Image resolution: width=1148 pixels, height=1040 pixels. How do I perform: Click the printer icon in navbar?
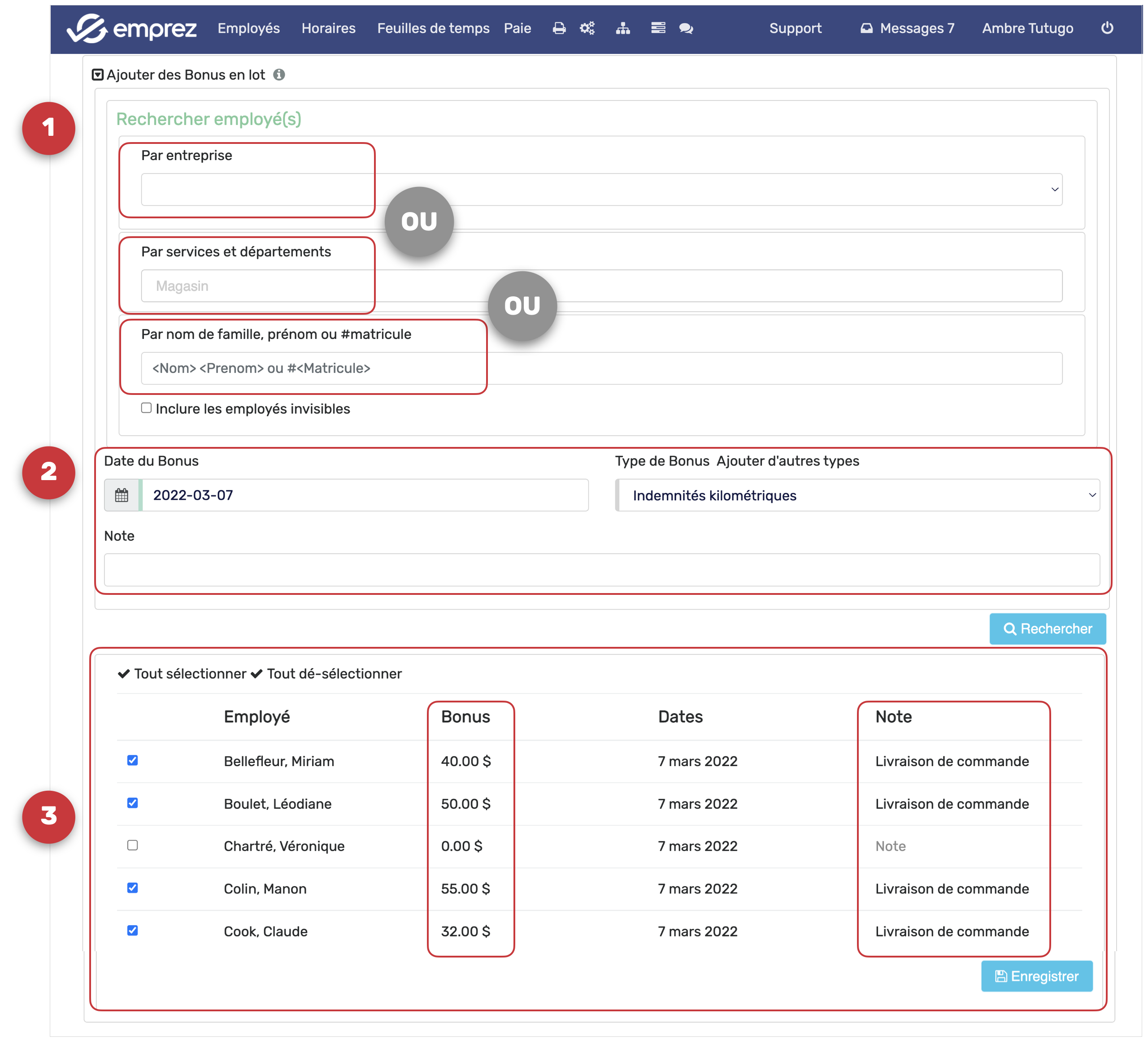tap(559, 28)
